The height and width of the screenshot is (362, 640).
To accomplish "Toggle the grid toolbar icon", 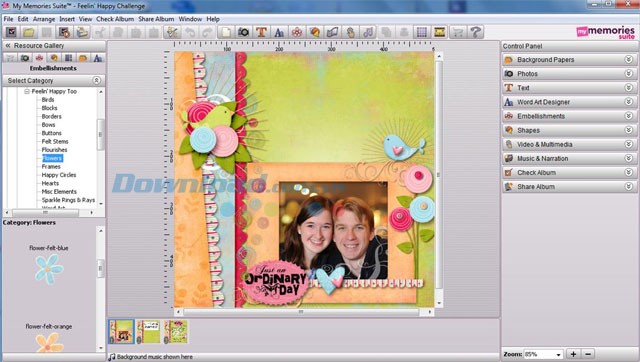I will [422, 32].
